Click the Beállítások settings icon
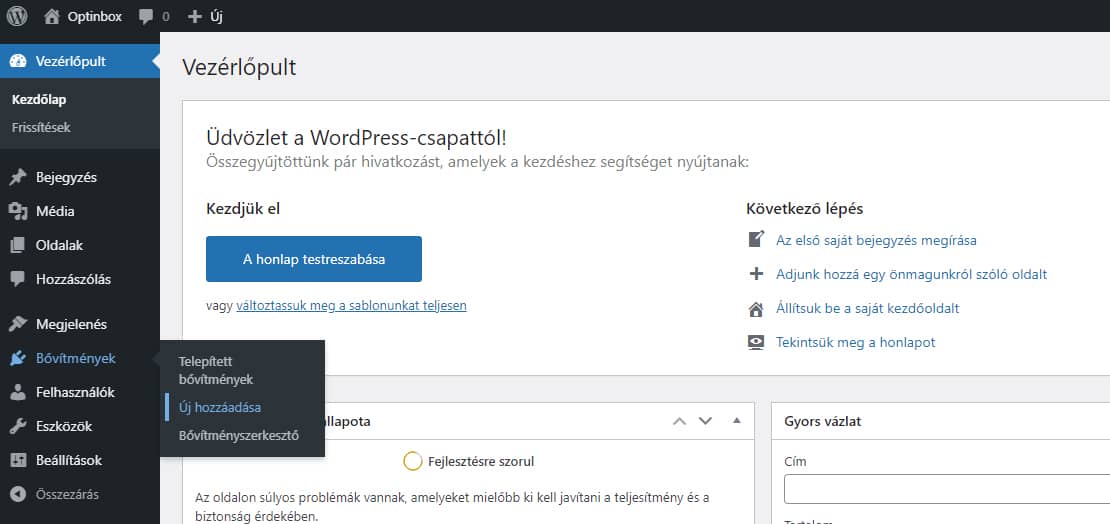Image resolution: width=1110 pixels, height=524 pixels. click(x=18, y=461)
